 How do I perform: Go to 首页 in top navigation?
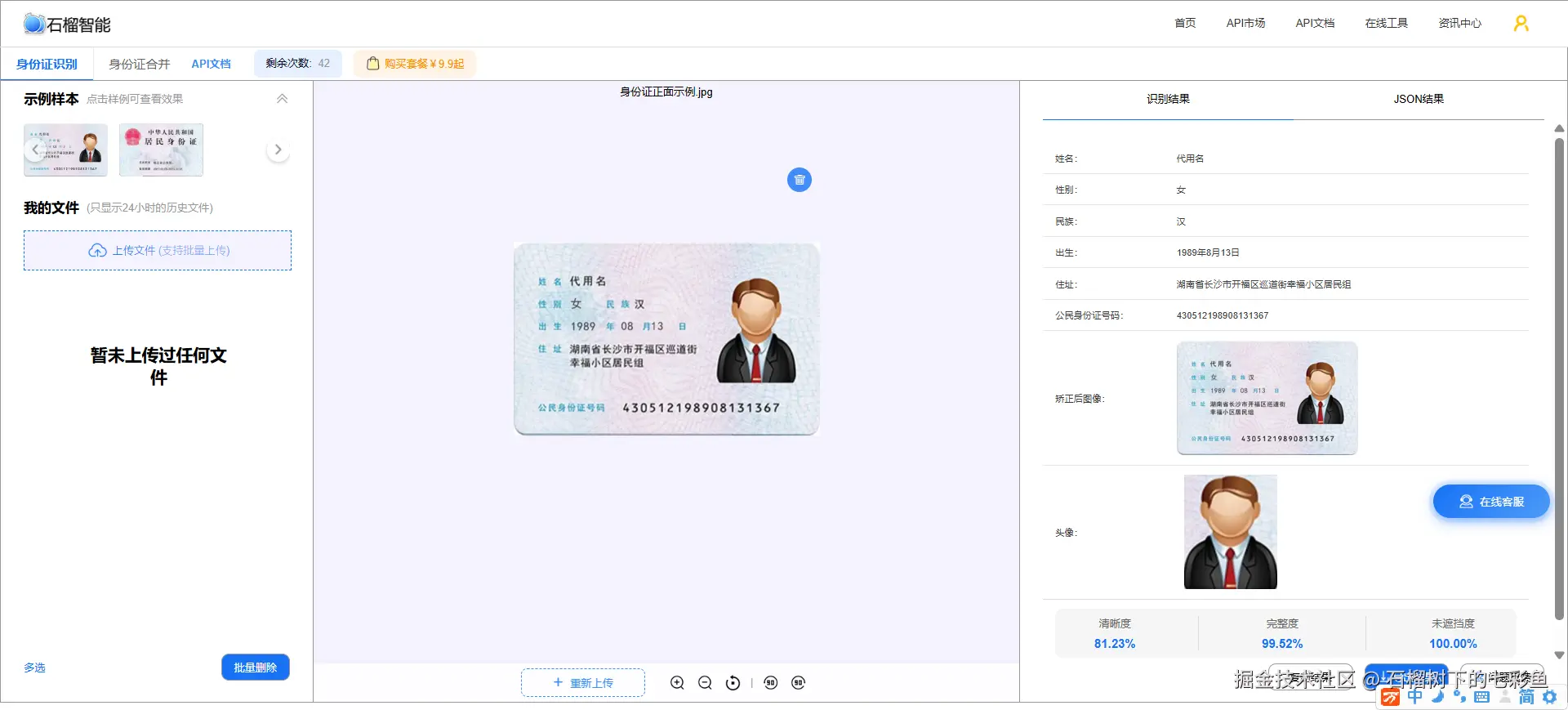[1185, 23]
